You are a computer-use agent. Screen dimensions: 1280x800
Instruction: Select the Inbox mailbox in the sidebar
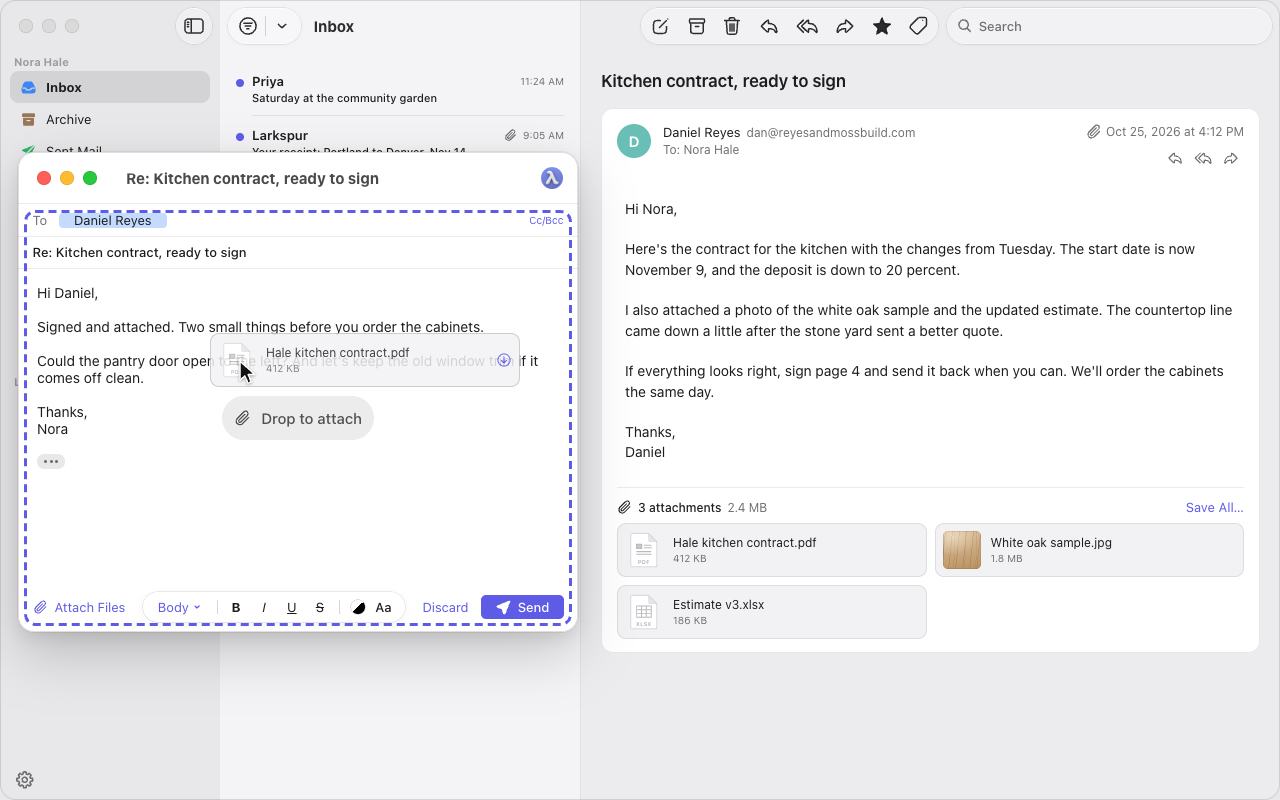(110, 87)
